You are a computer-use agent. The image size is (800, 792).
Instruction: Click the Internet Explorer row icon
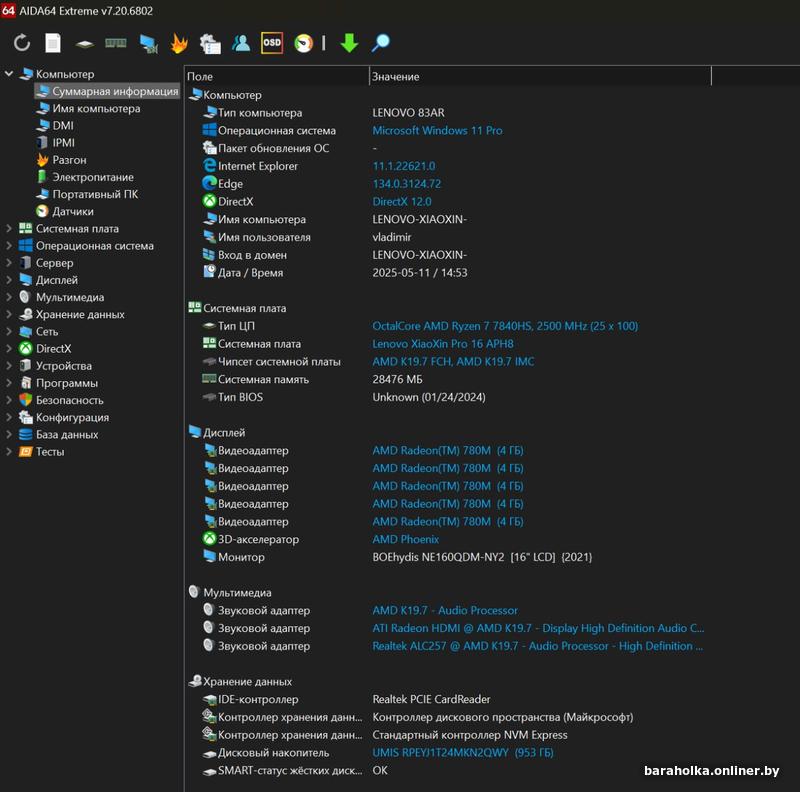click(210, 165)
